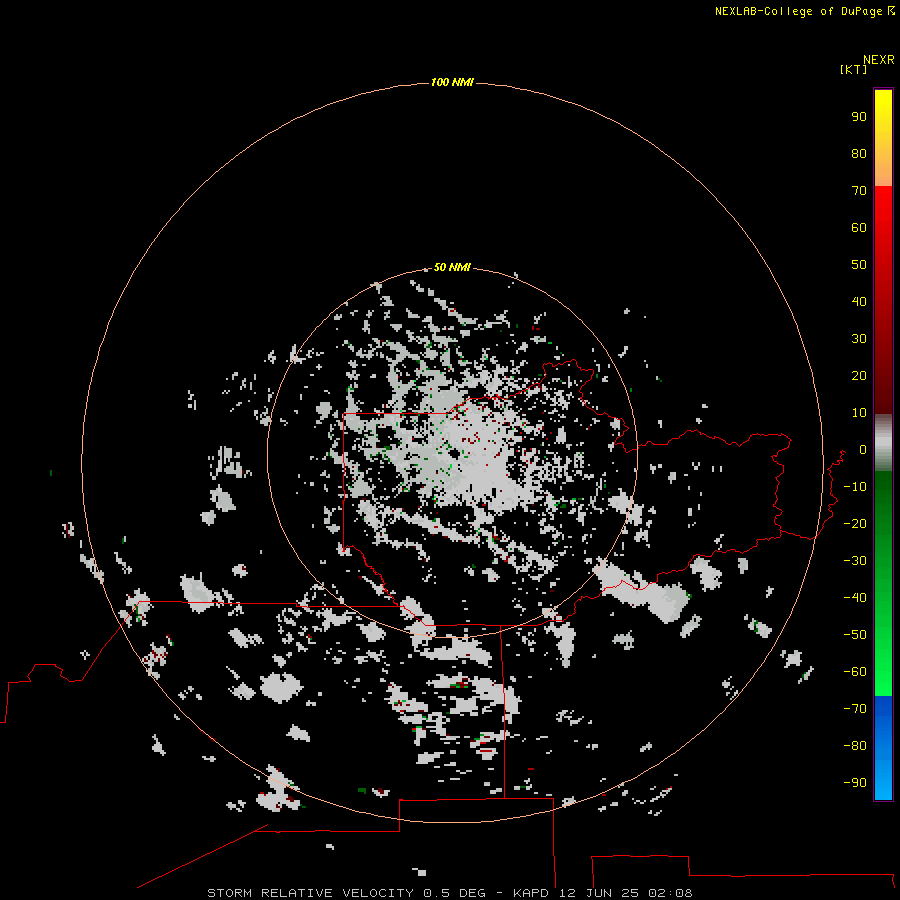Click the -70 value on the velocity scale

coord(855,709)
